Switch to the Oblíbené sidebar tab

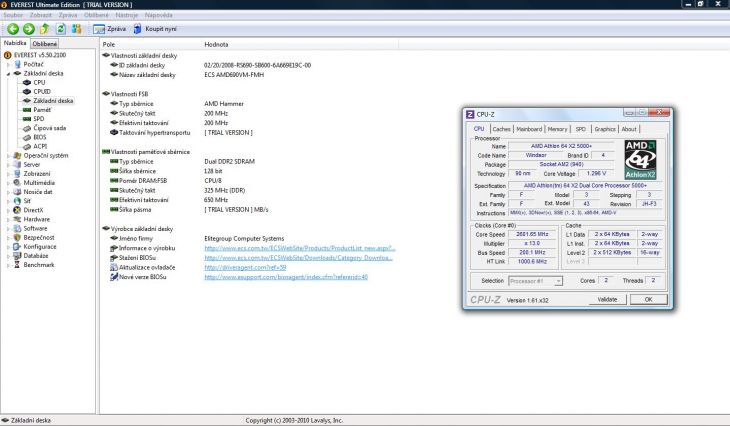[45, 44]
